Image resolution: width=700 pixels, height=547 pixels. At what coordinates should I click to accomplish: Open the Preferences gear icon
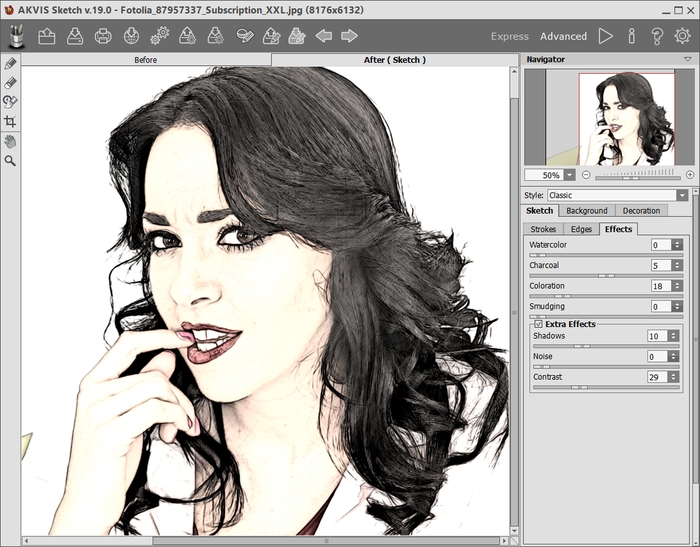[682, 36]
